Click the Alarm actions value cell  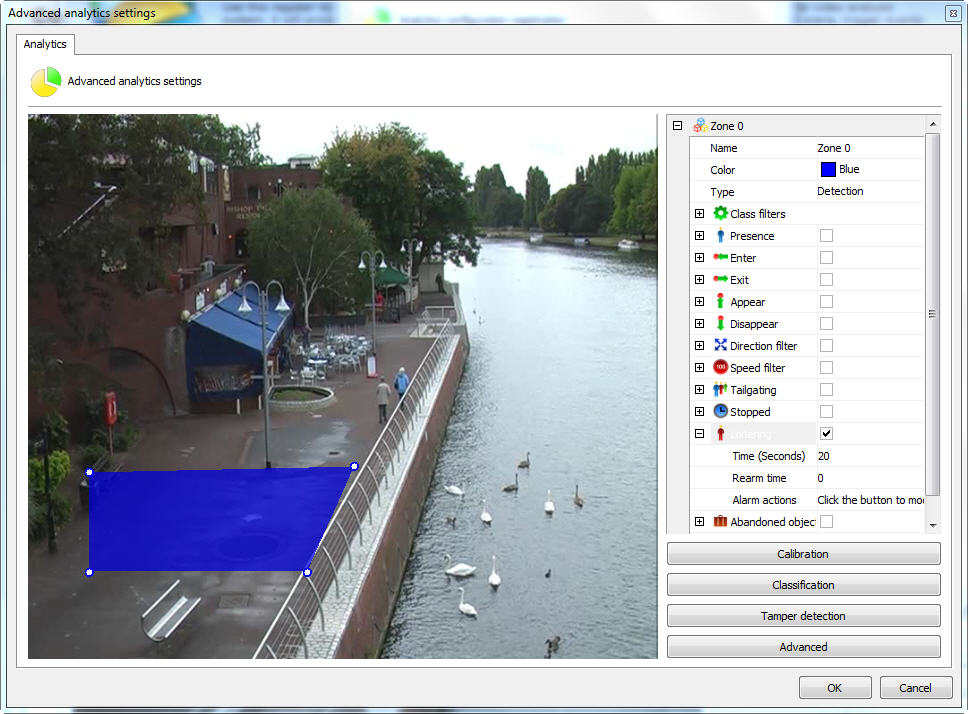tap(870, 500)
